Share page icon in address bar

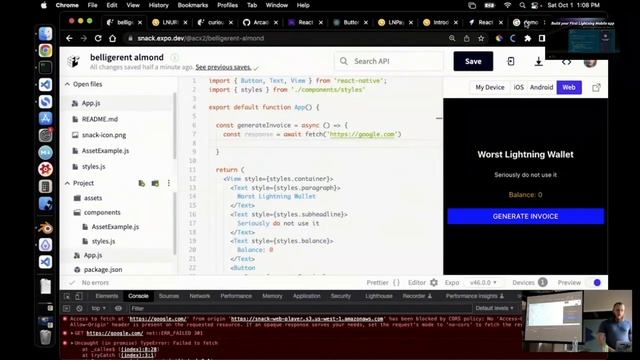467,38
